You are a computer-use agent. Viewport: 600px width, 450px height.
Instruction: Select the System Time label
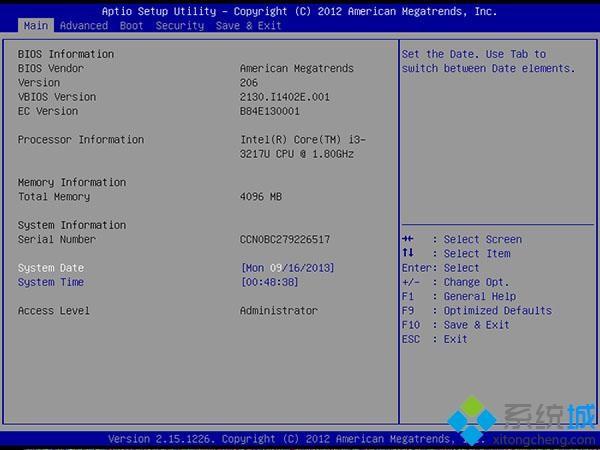pyautogui.click(x=51, y=282)
